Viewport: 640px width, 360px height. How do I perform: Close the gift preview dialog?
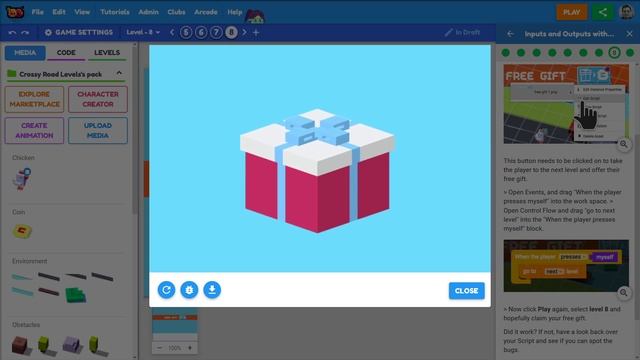[467, 291]
